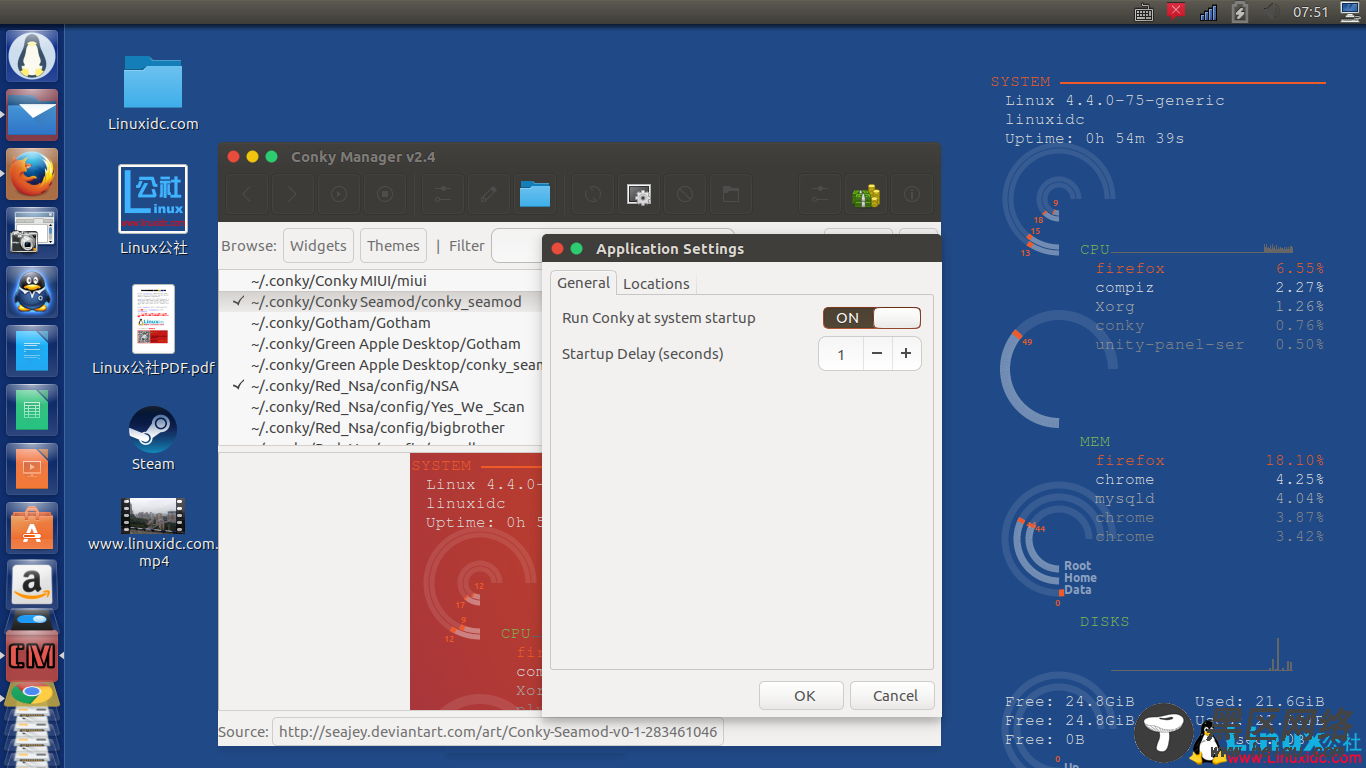
Task: Uncheck the Conky Seamod/conky_seamod widget
Action: click(x=239, y=301)
